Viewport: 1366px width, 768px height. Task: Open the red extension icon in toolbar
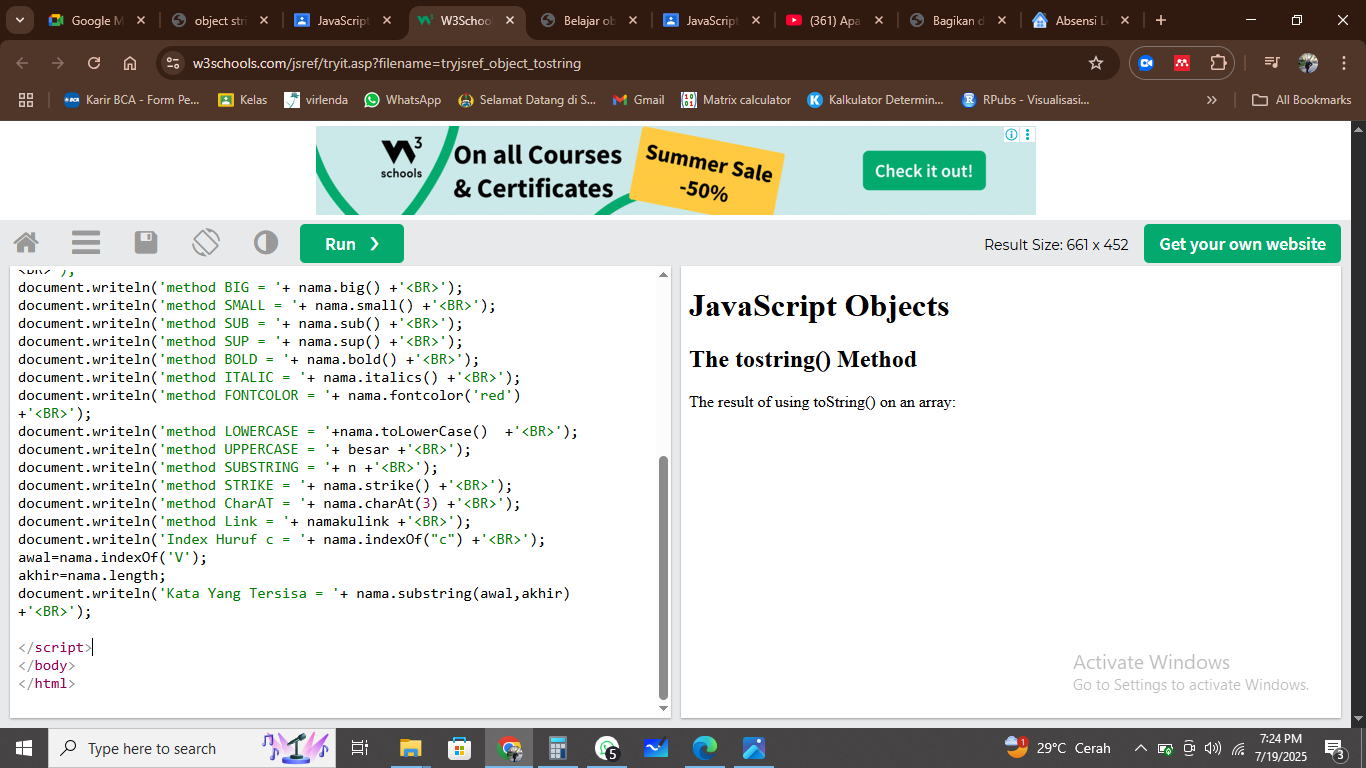1182,63
